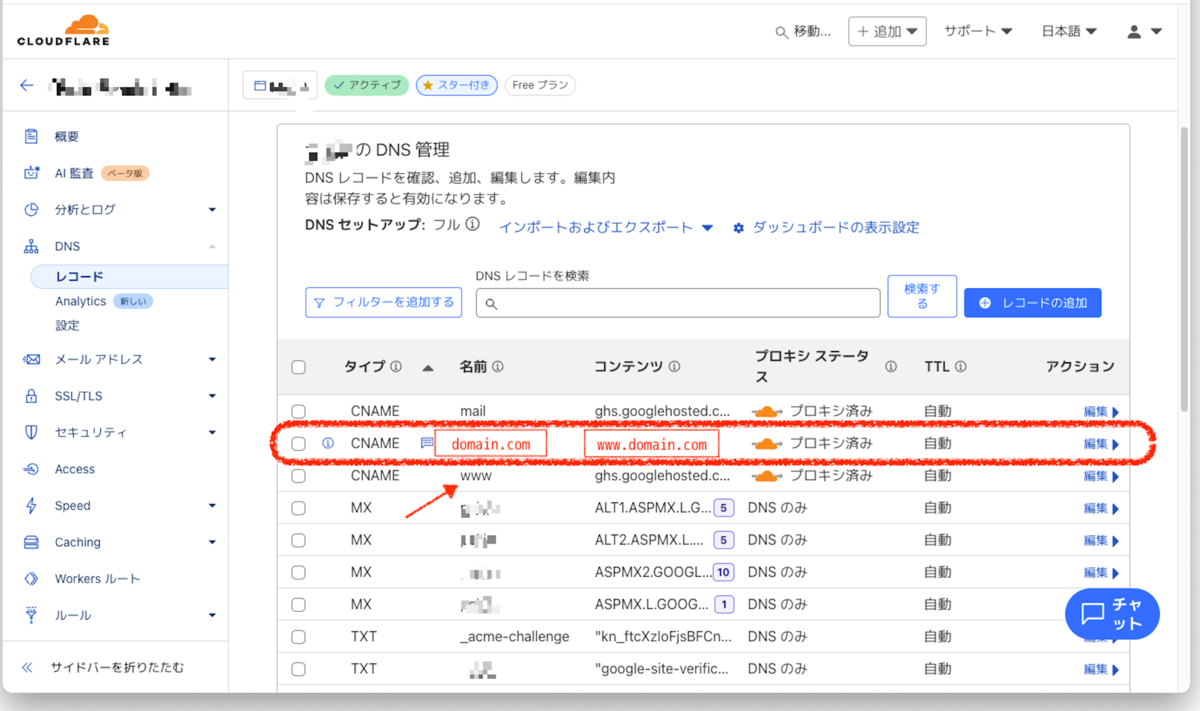The image size is (1200, 711).
Task: Tick checkbox for ALT2.ASPMX MX record
Action: point(298,540)
